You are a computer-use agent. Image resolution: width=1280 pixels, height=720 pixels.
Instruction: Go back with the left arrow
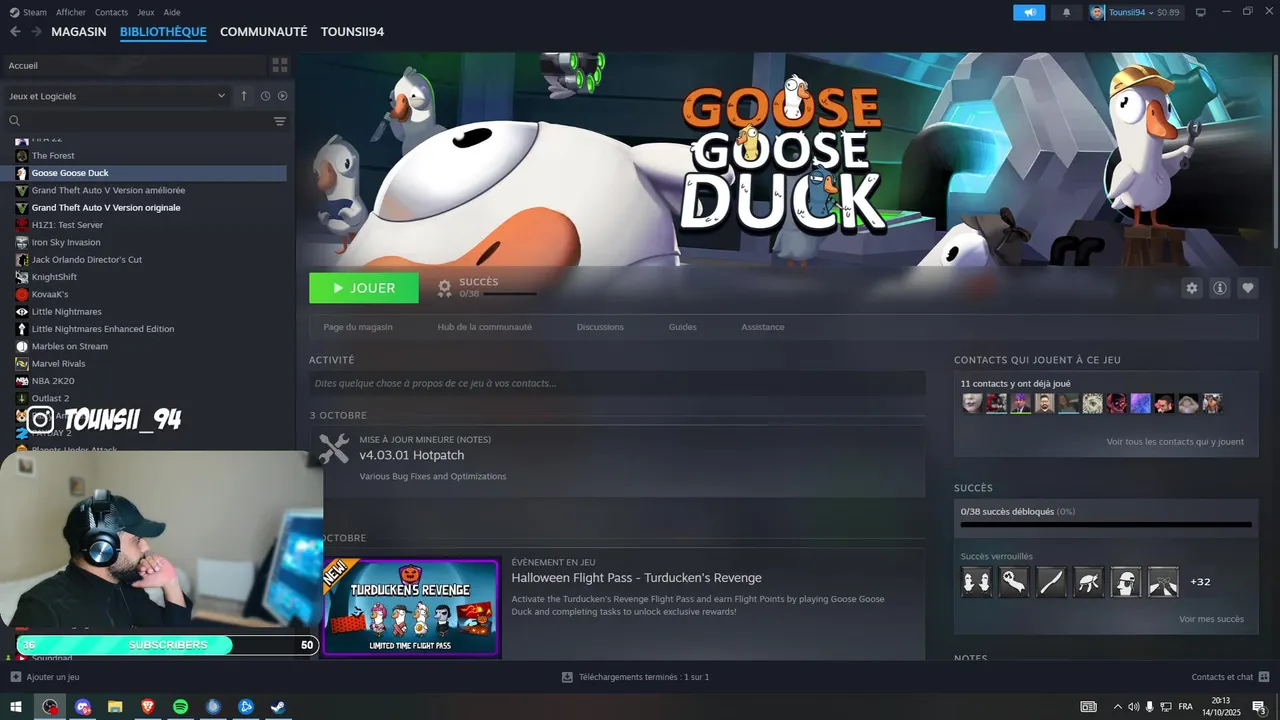point(15,32)
